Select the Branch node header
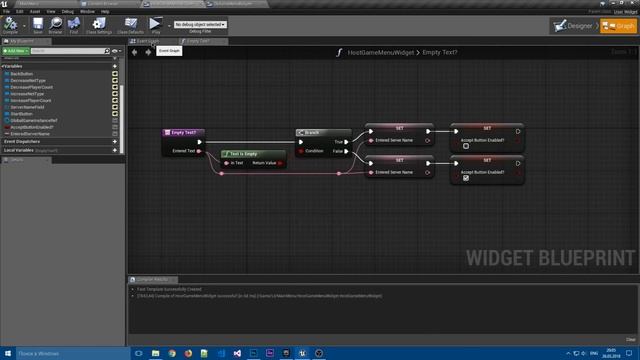This screenshot has width=640, height=360. pos(324,133)
